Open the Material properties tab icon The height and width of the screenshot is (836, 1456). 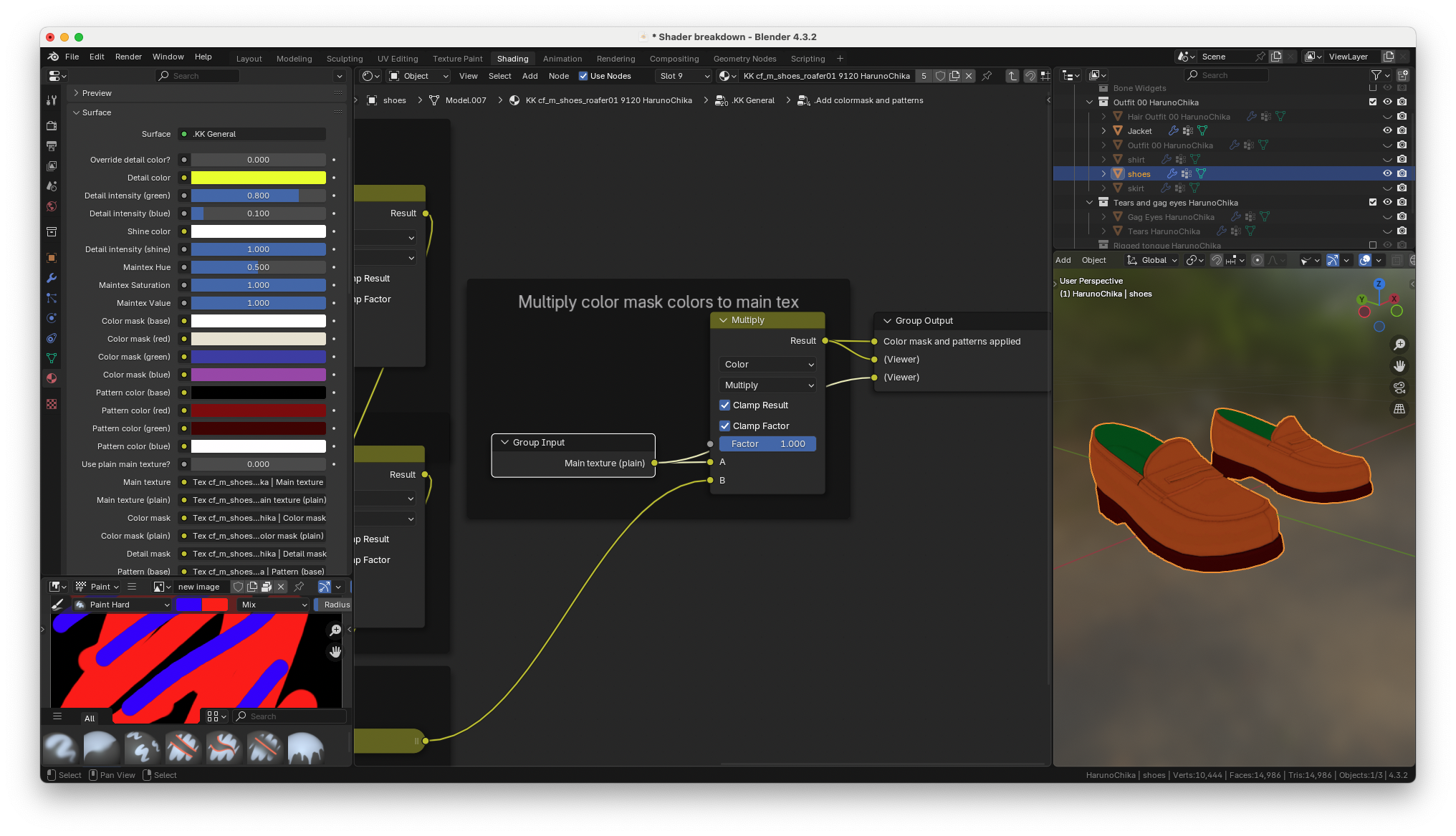point(52,378)
